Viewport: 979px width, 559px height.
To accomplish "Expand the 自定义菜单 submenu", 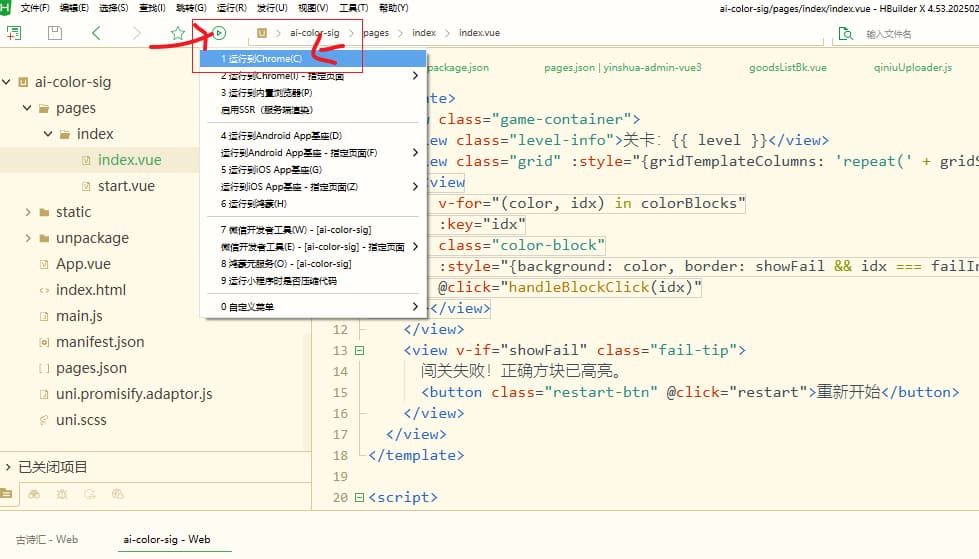I will pos(415,307).
